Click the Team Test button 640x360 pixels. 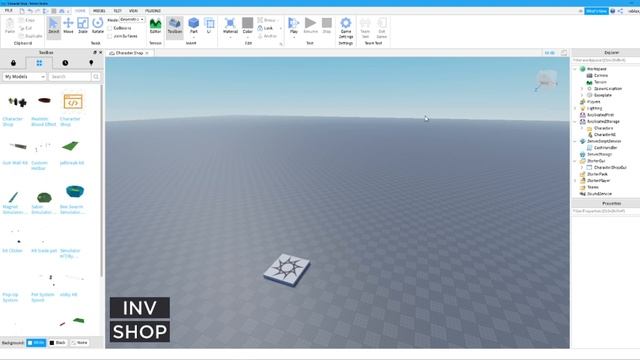click(x=365, y=28)
